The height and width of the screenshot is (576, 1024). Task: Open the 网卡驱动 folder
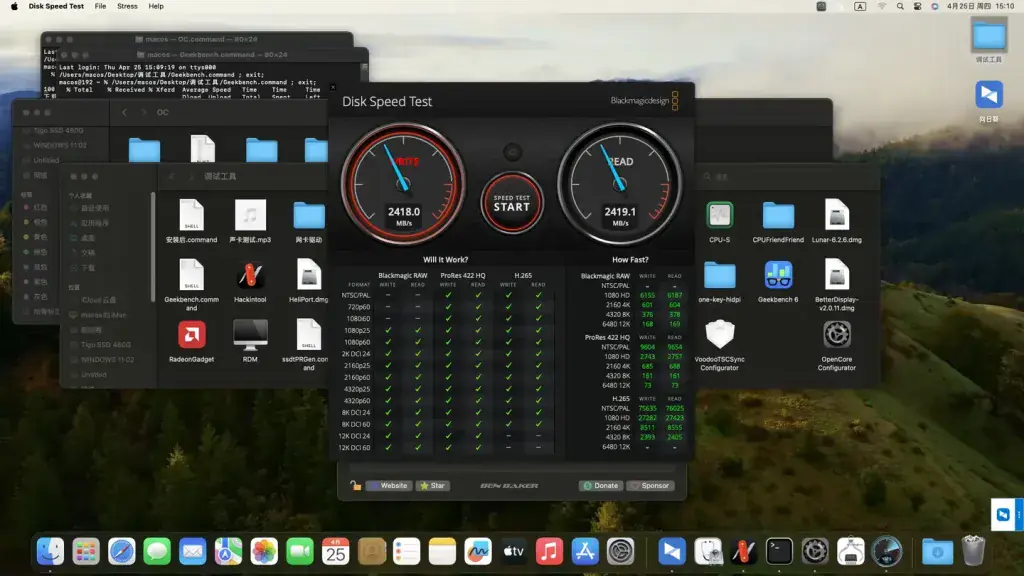pyautogui.click(x=309, y=221)
